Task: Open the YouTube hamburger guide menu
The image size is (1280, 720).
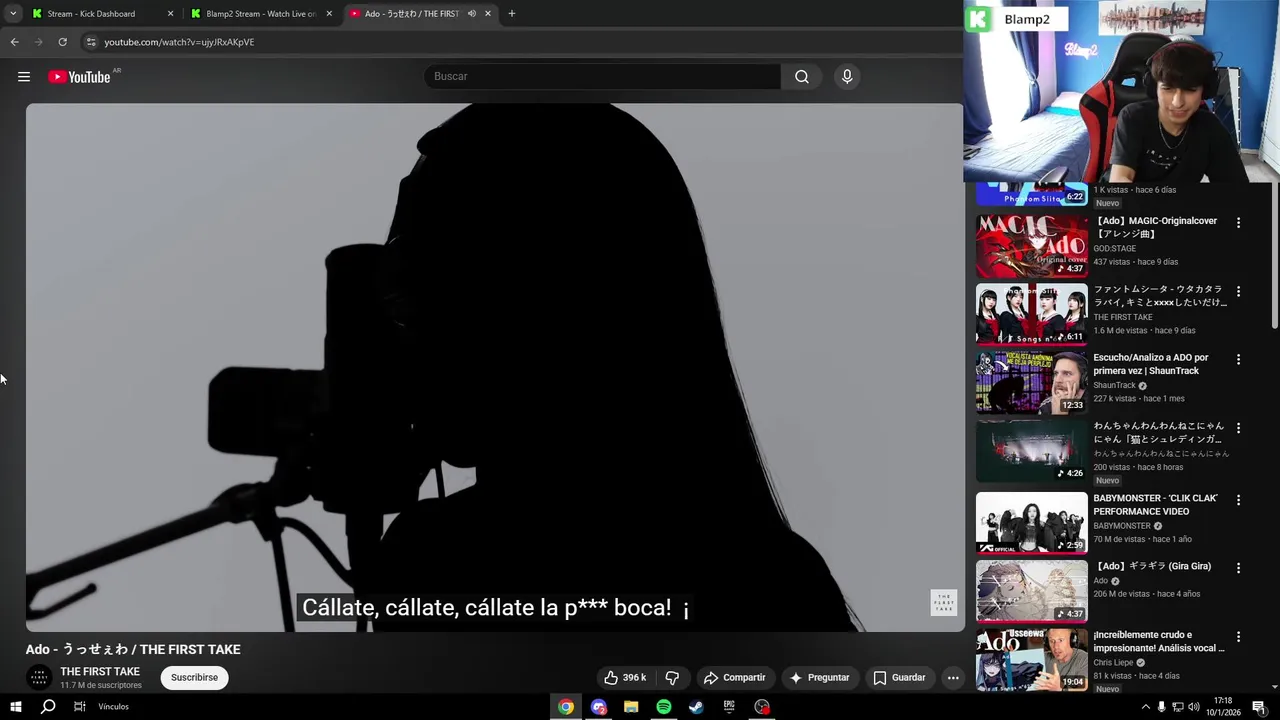Action: click(x=24, y=77)
